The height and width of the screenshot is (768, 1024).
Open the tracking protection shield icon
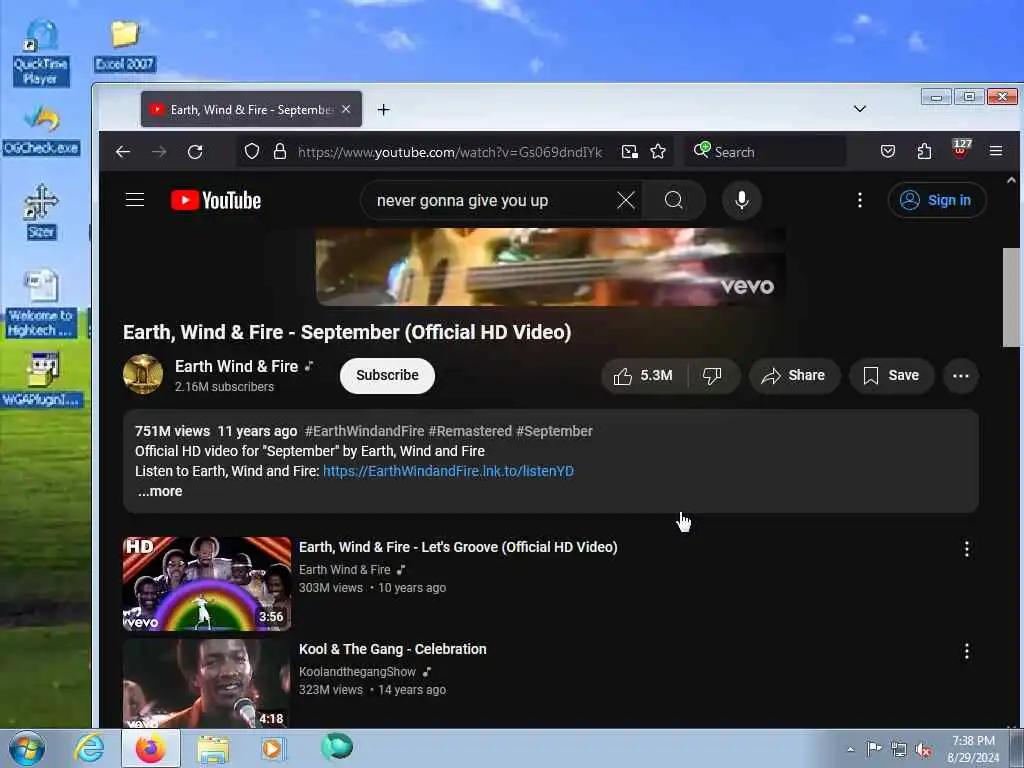pos(251,152)
